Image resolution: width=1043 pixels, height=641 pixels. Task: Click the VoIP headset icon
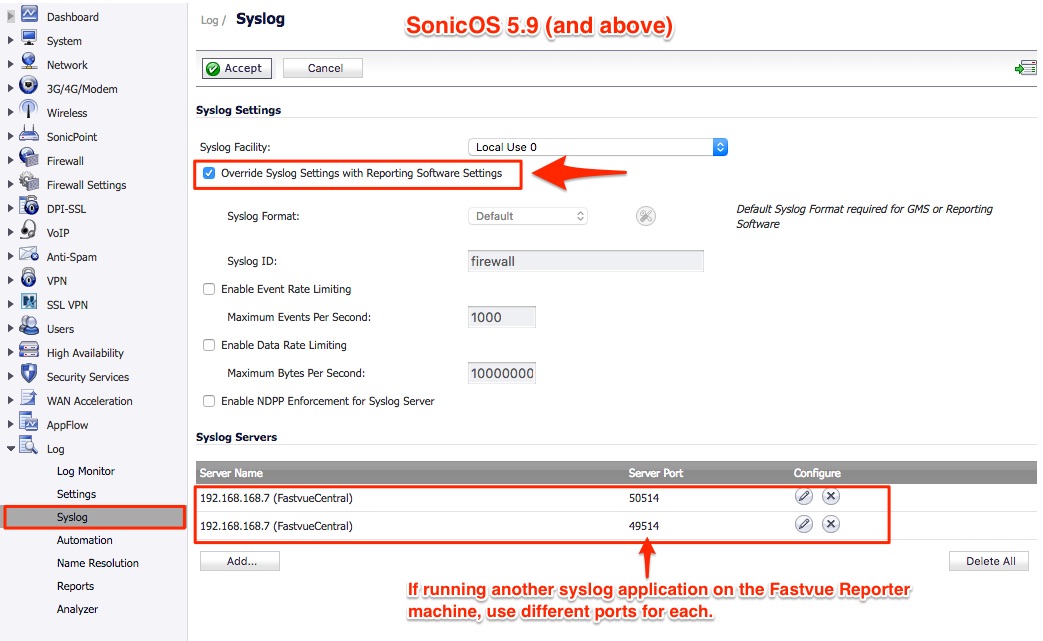tap(29, 229)
